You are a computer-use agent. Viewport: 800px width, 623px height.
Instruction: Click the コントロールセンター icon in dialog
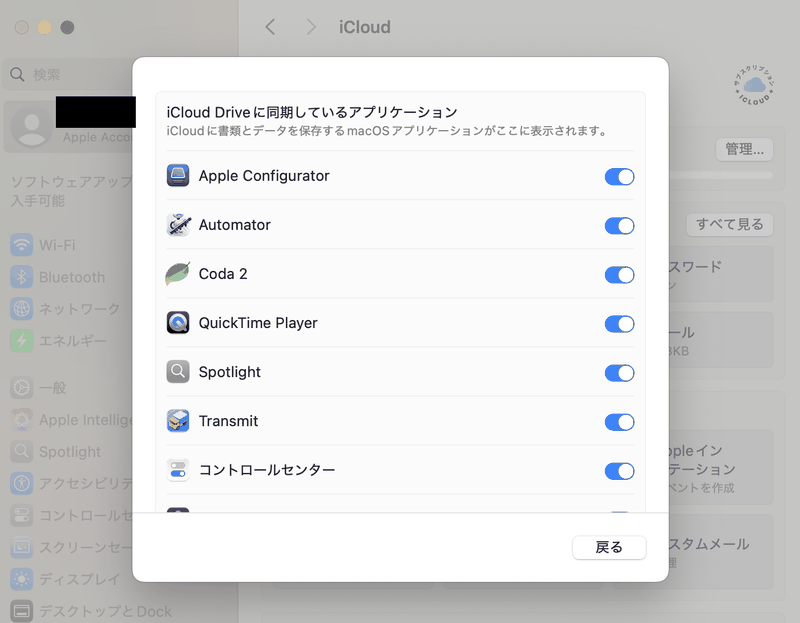tap(178, 469)
